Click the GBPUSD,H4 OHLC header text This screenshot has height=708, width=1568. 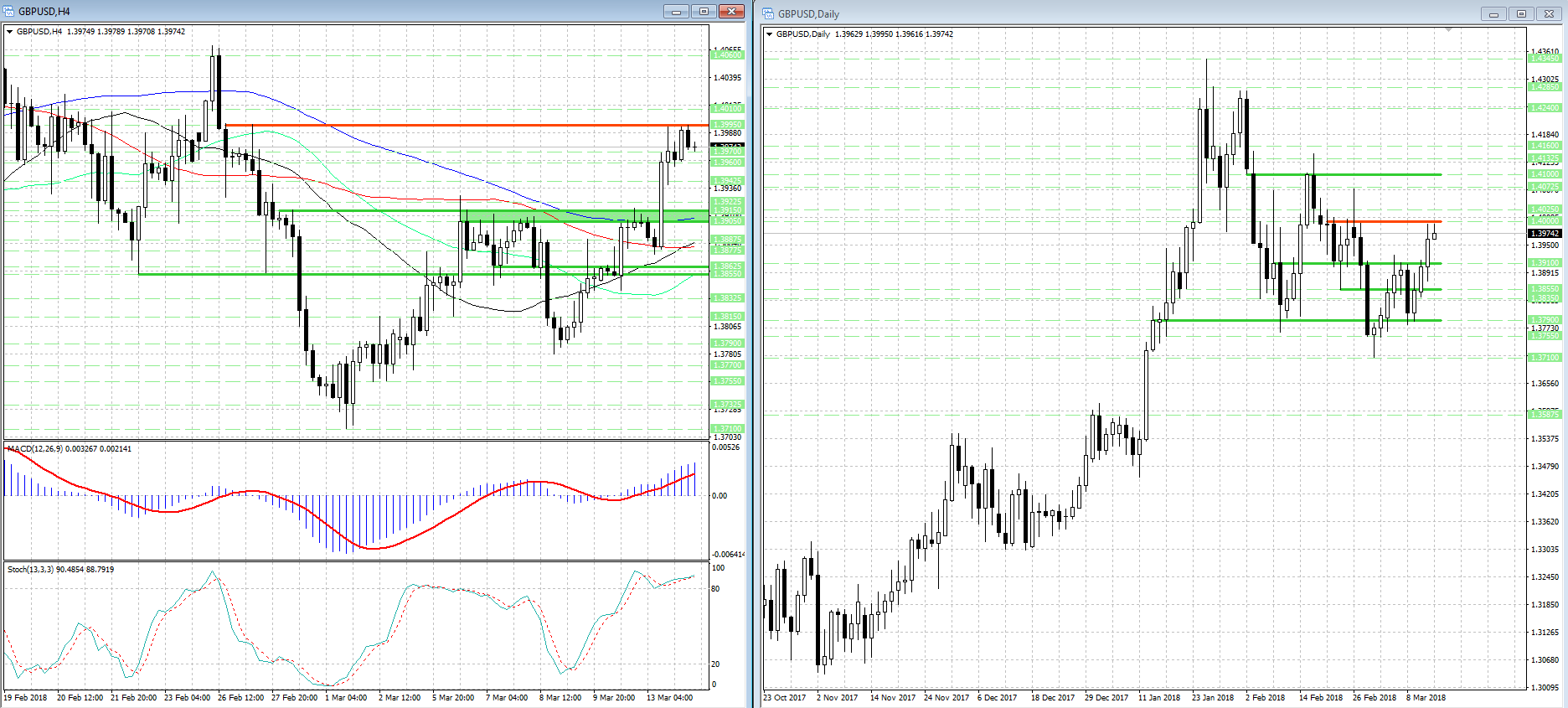coord(101,32)
